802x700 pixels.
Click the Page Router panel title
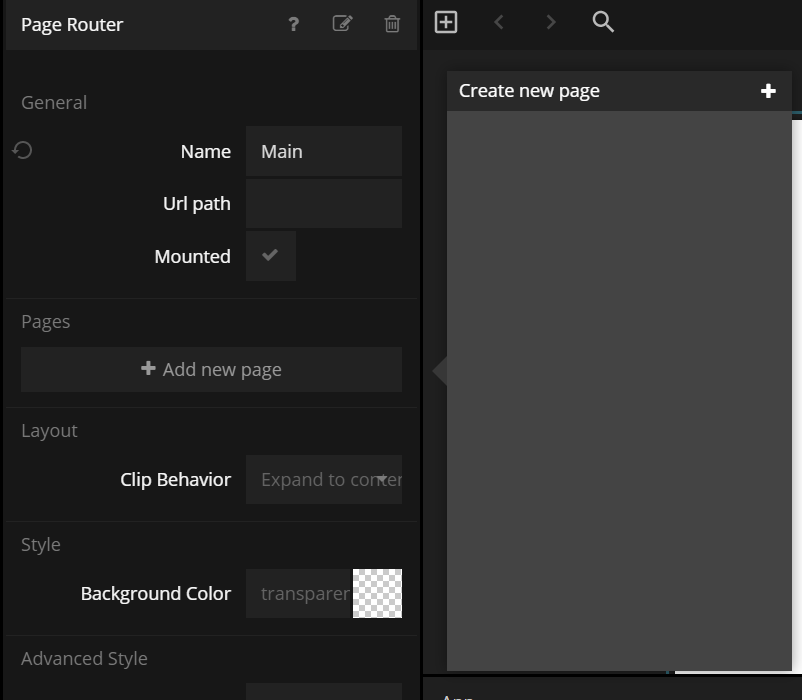click(72, 25)
